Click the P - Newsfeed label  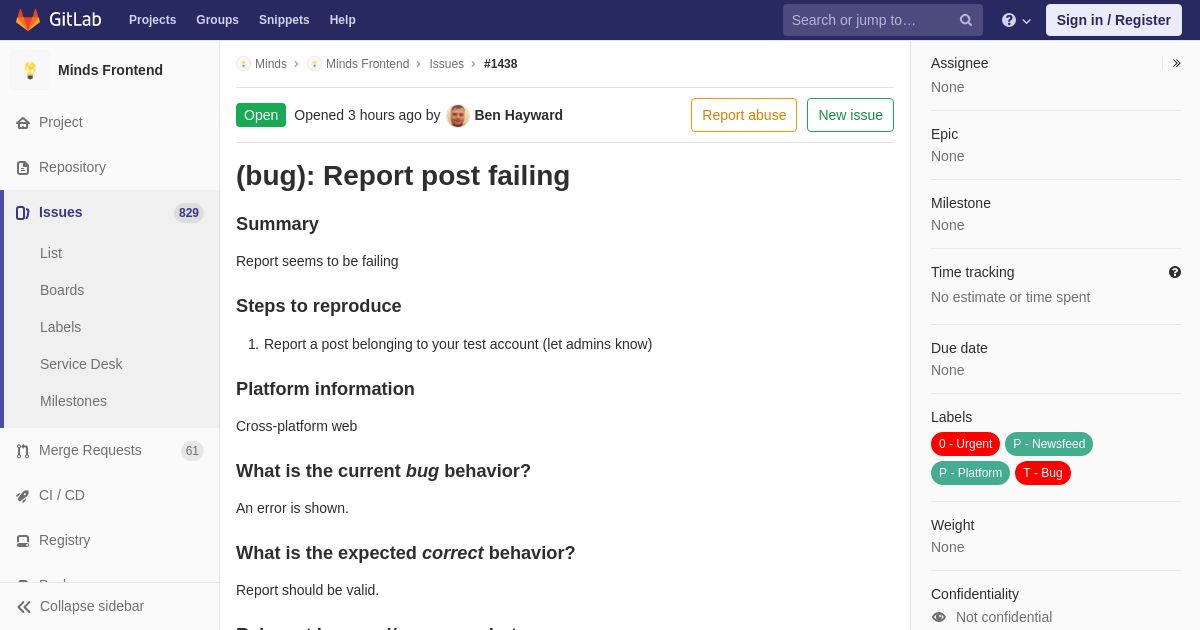pyautogui.click(x=1049, y=444)
